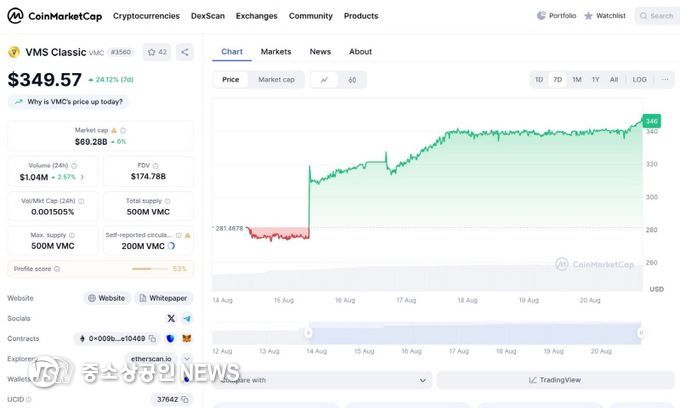The width and height of the screenshot is (680, 408).
Task: Expand the Explorers dropdown chevron
Action: coord(187,359)
